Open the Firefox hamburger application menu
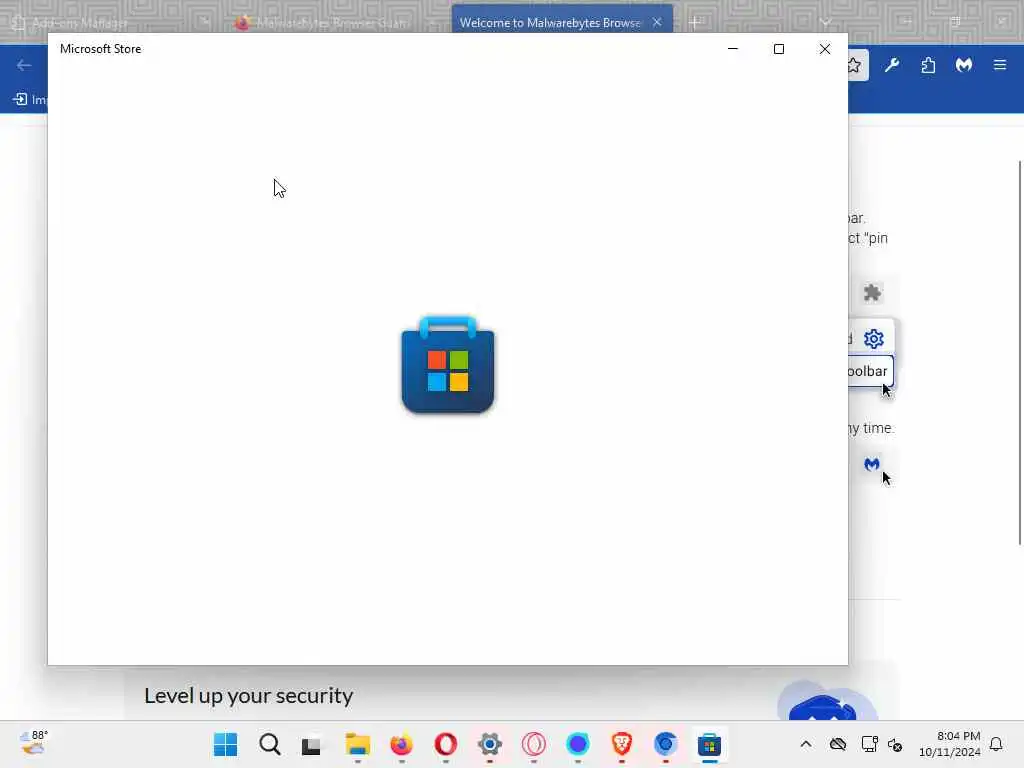The width and height of the screenshot is (1024, 768). [x=1000, y=65]
